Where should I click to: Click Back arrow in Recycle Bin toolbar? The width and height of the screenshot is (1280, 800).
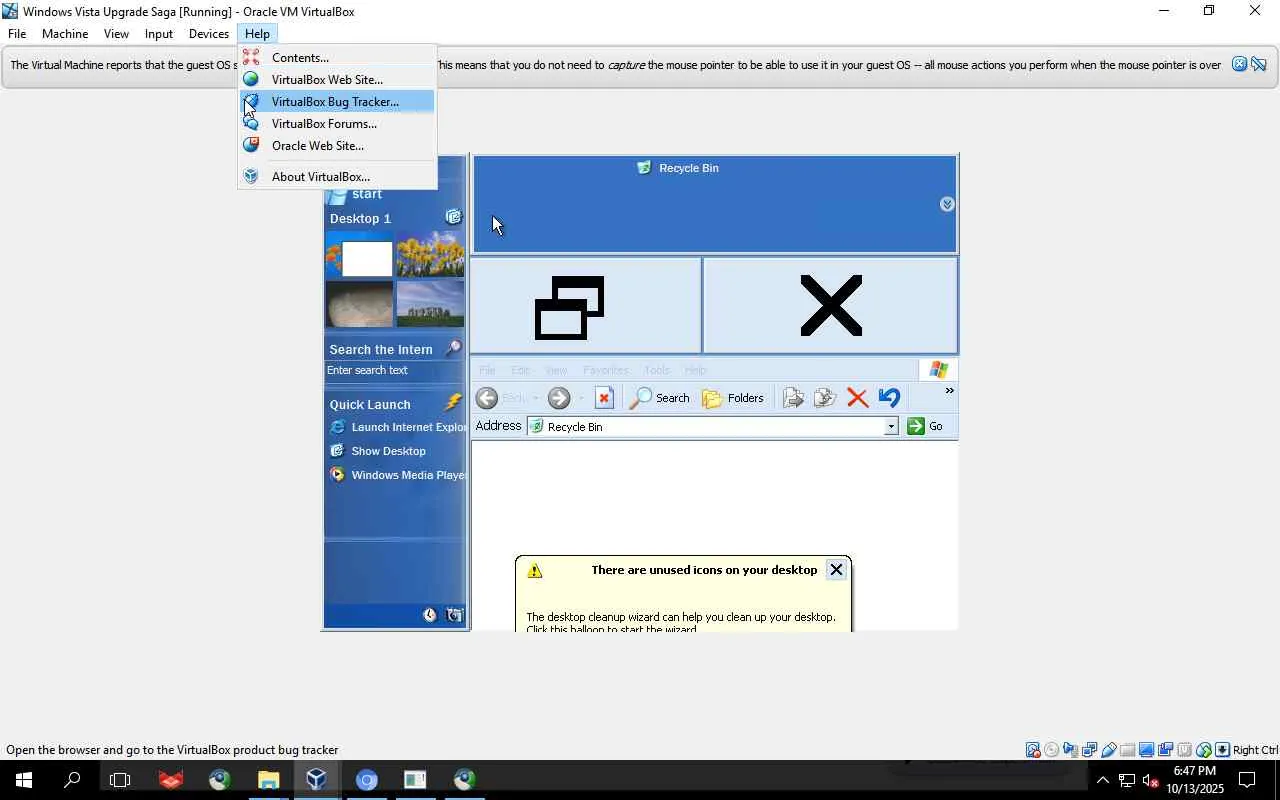tap(487, 398)
